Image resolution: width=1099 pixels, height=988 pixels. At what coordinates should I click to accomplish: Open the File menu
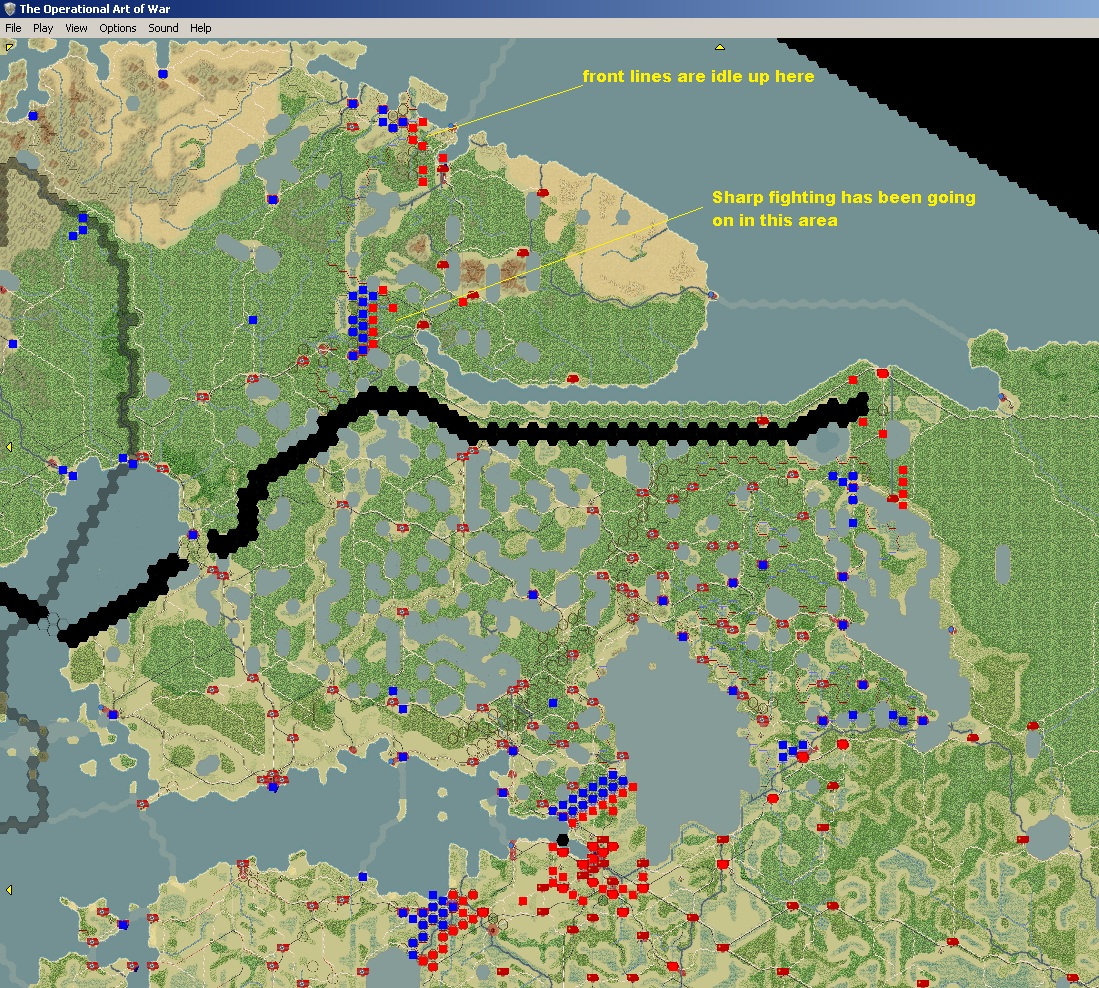click(13, 28)
